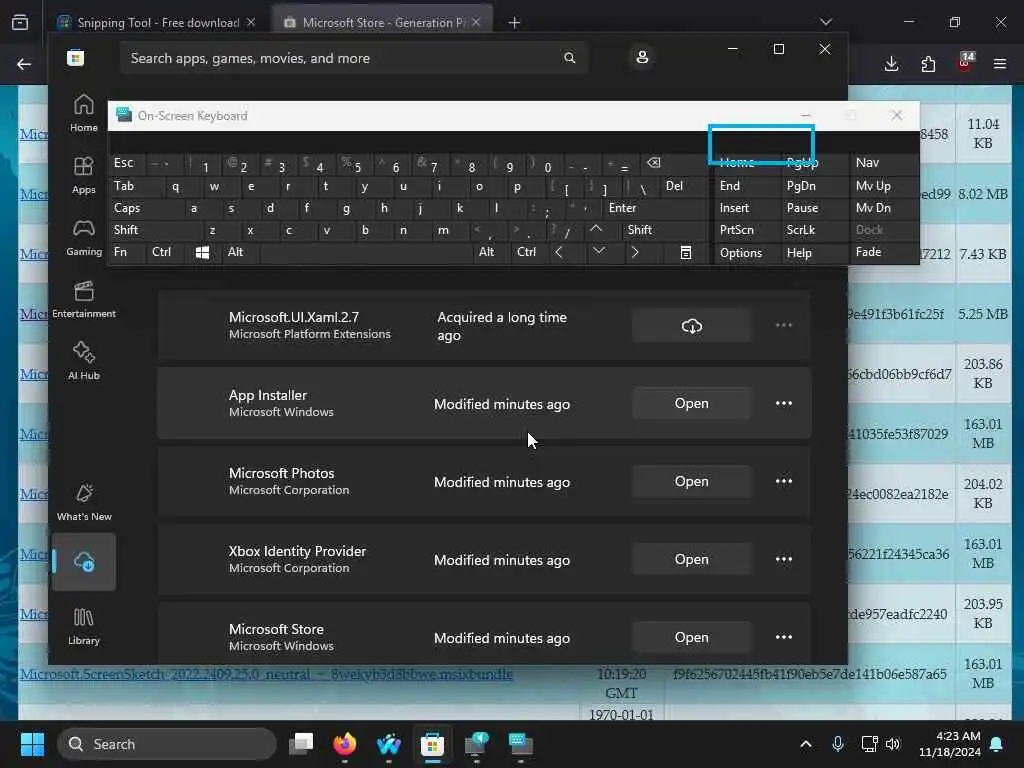Image resolution: width=1024 pixels, height=768 pixels.
Task: Toggle the Nav key on keyboard
Action: (883, 163)
